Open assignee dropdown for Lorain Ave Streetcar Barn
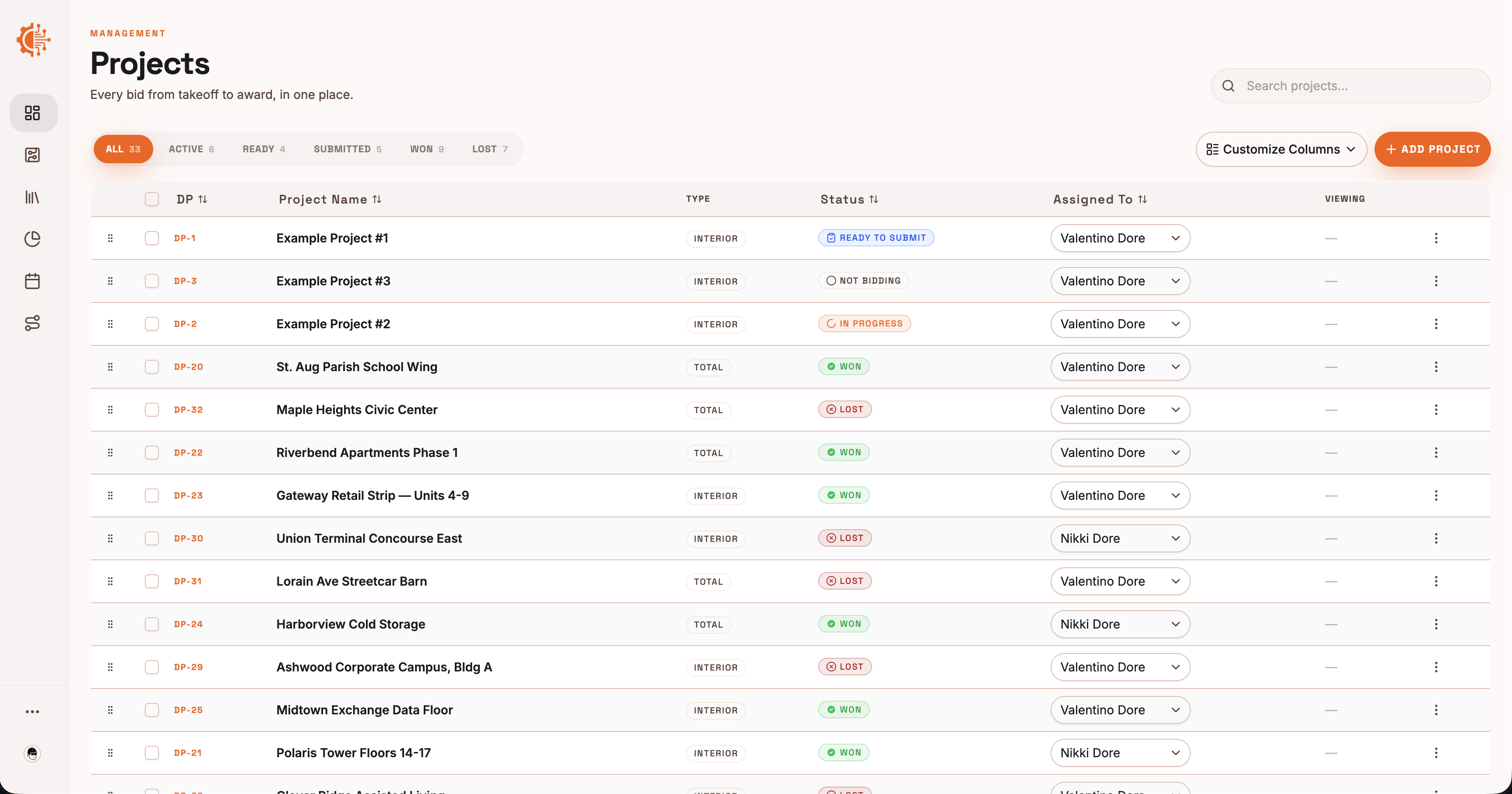1512x794 pixels. [1120, 581]
